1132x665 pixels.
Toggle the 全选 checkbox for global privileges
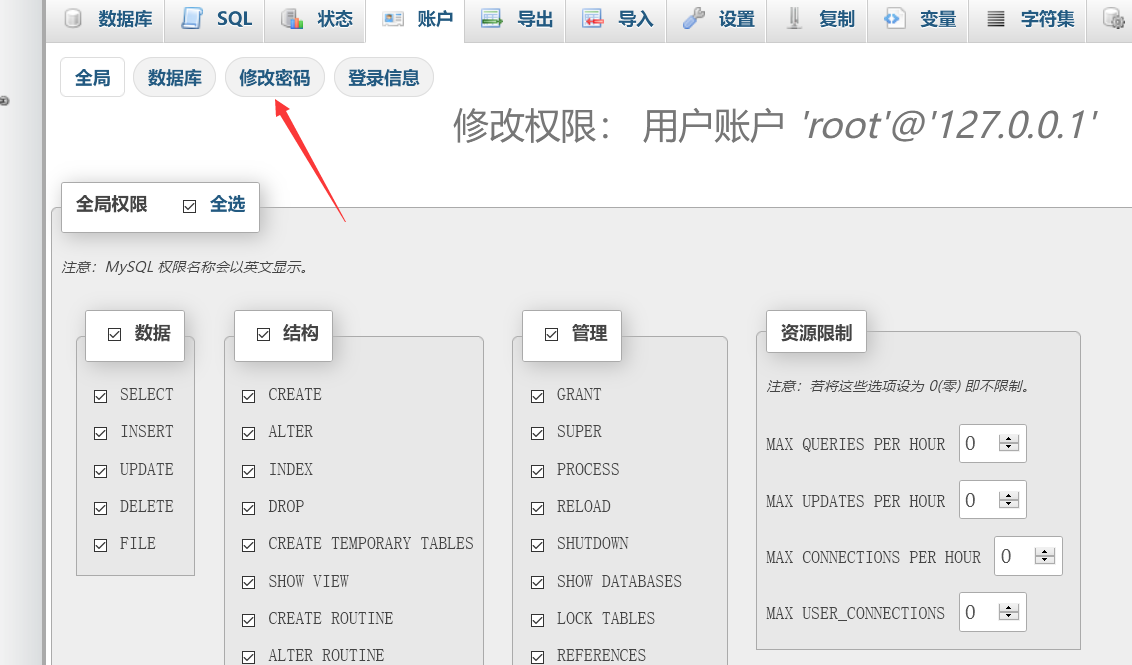click(189, 207)
